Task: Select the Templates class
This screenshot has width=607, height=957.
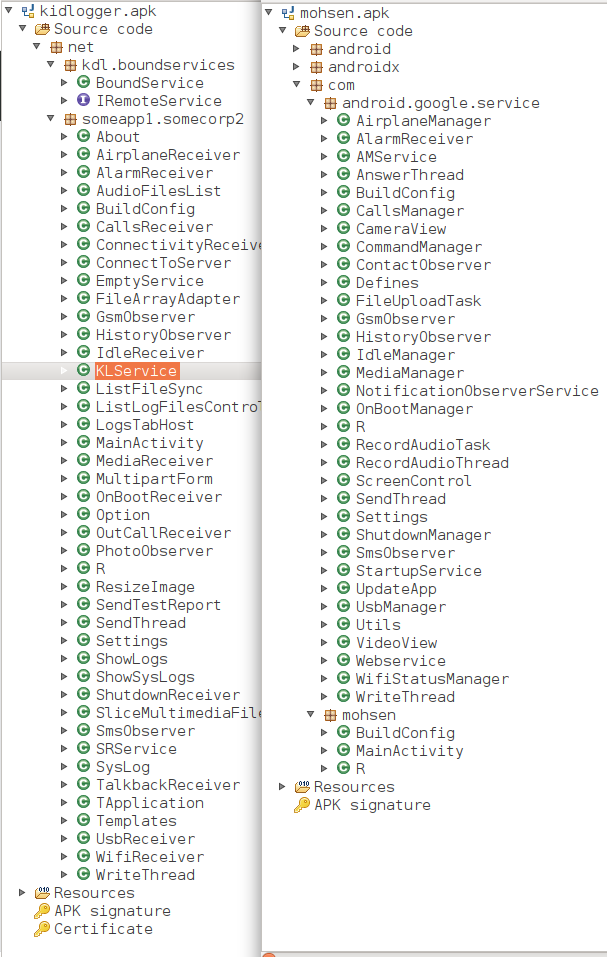Action: (137, 821)
